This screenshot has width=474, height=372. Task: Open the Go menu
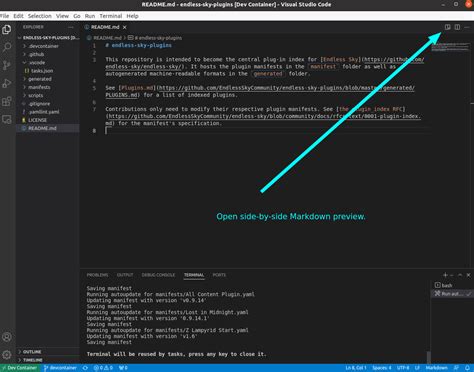point(77,16)
